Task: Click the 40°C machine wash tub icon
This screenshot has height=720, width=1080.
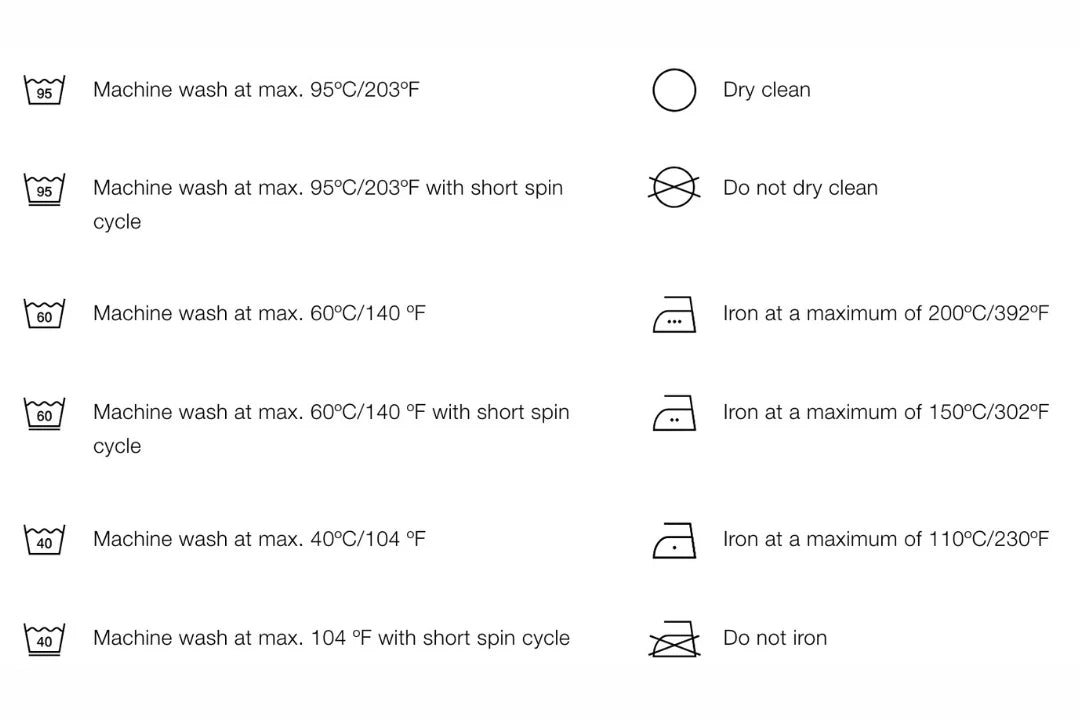Action: [44, 540]
